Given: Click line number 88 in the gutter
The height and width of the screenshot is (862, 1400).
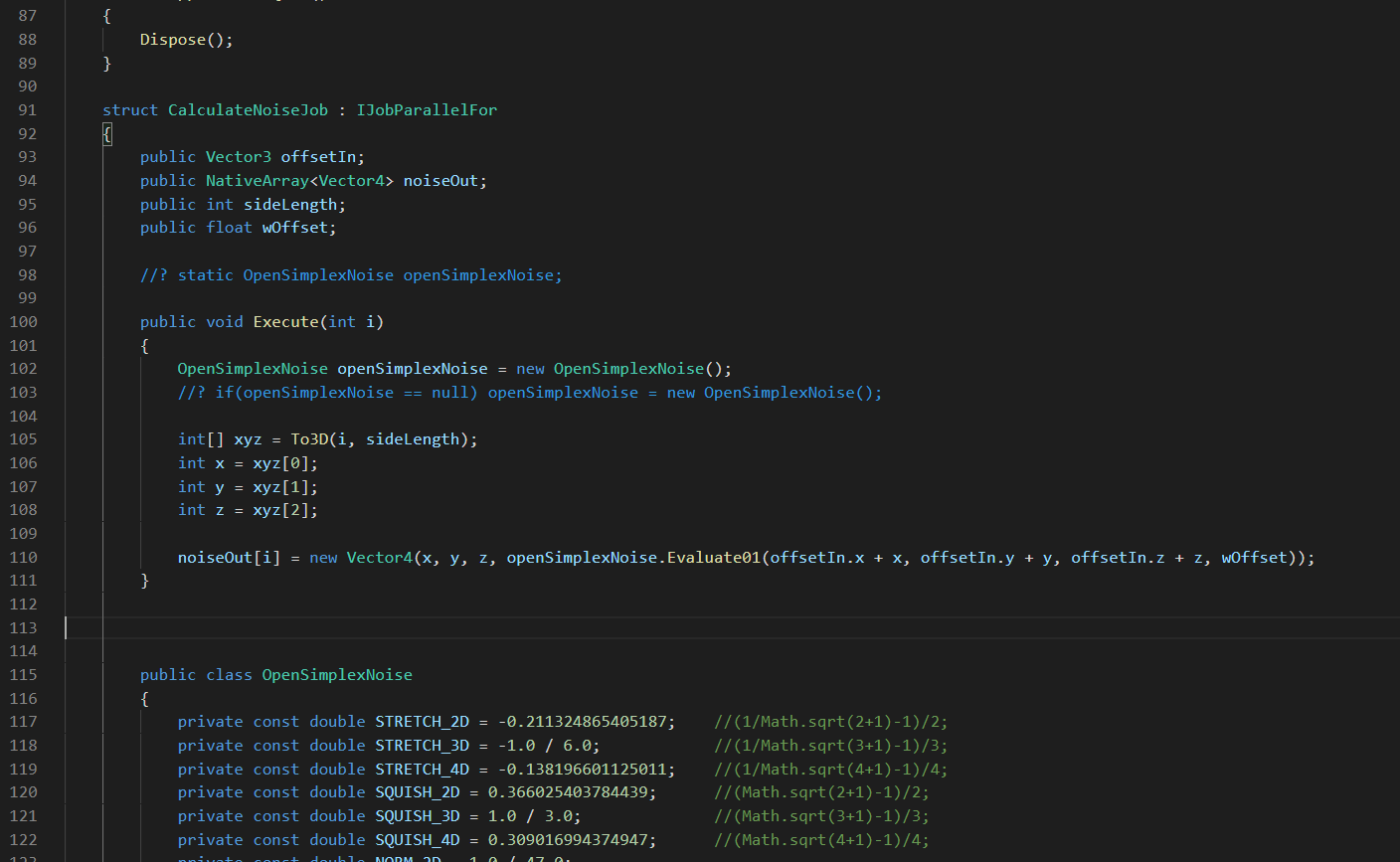Looking at the screenshot, I should [28, 40].
